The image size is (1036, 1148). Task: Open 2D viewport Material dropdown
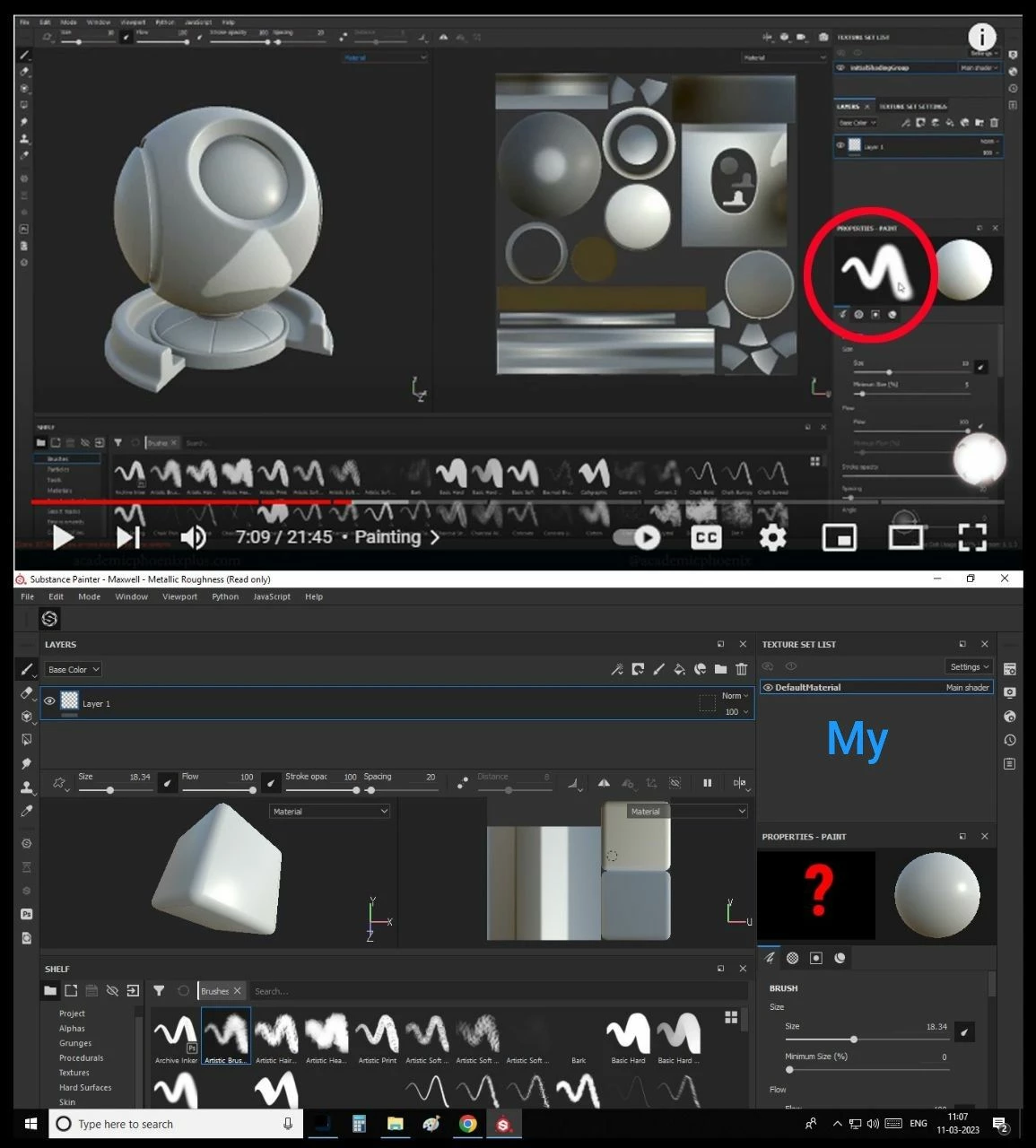pos(688,812)
